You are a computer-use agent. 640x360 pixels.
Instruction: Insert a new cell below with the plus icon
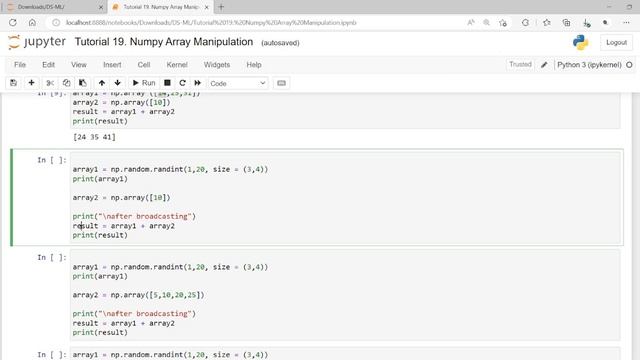pos(31,83)
